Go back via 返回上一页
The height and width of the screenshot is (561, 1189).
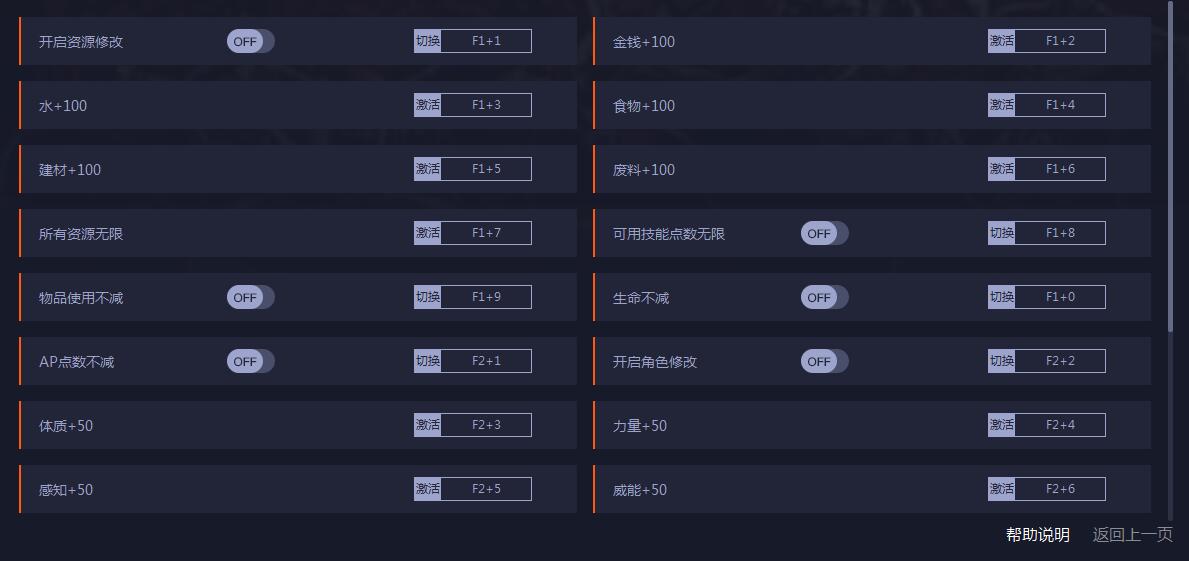point(1132,535)
